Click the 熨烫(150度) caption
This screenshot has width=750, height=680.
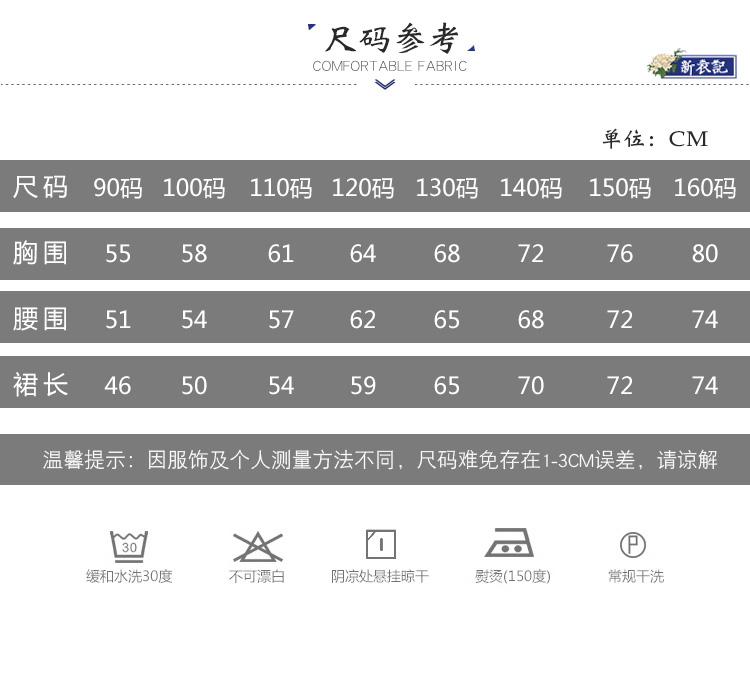[513, 576]
